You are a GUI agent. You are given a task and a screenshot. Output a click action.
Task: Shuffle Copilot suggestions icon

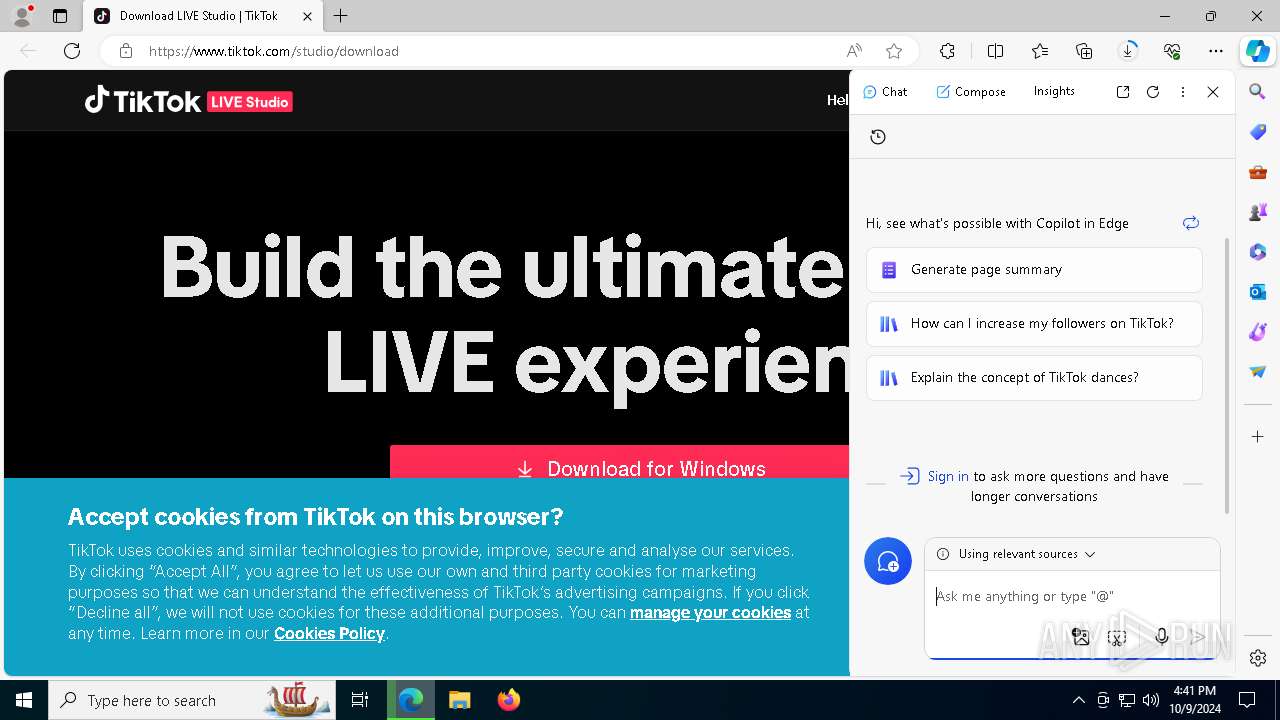(x=1191, y=223)
